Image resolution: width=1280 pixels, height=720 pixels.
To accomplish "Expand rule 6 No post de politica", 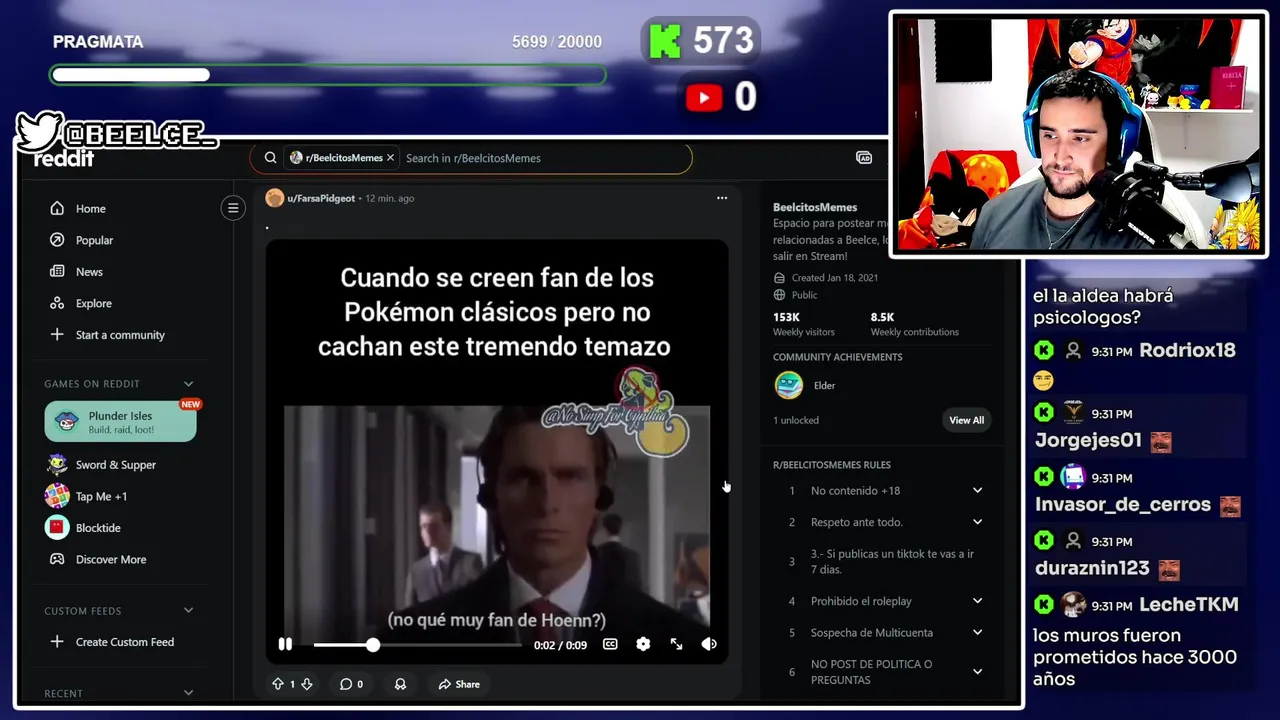I will coord(884,672).
